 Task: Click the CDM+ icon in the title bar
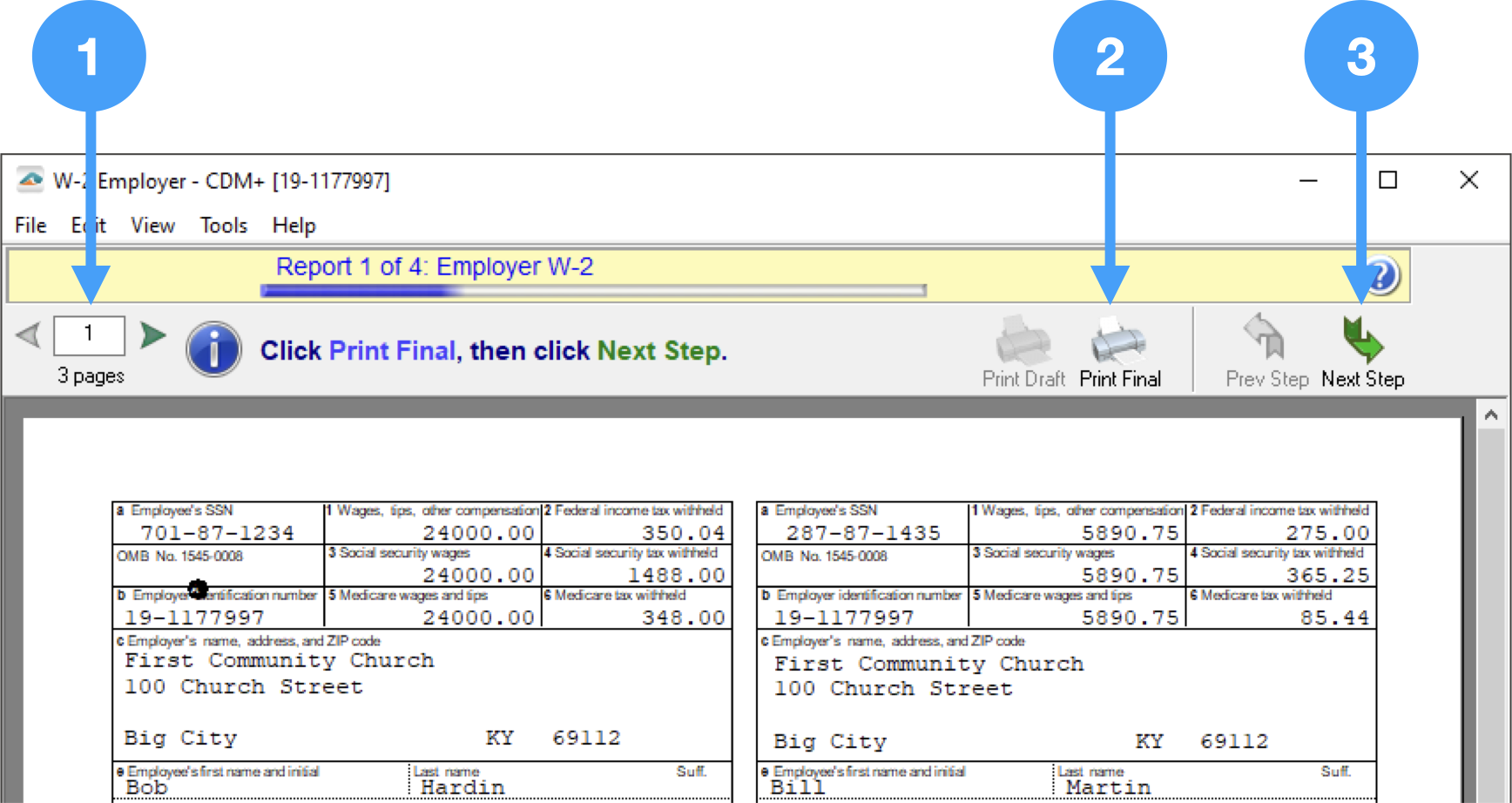coord(29,179)
